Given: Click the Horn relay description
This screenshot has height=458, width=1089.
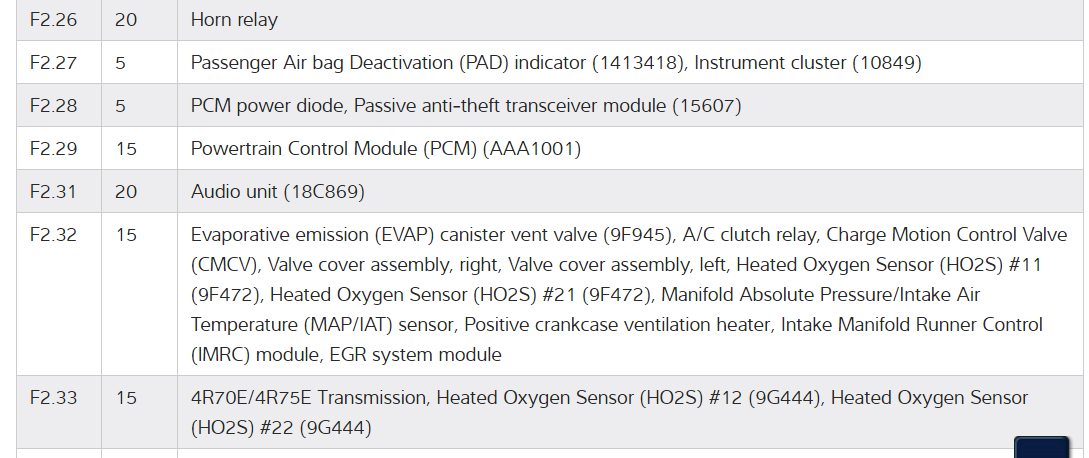Looking at the screenshot, I should click(234, 20).
